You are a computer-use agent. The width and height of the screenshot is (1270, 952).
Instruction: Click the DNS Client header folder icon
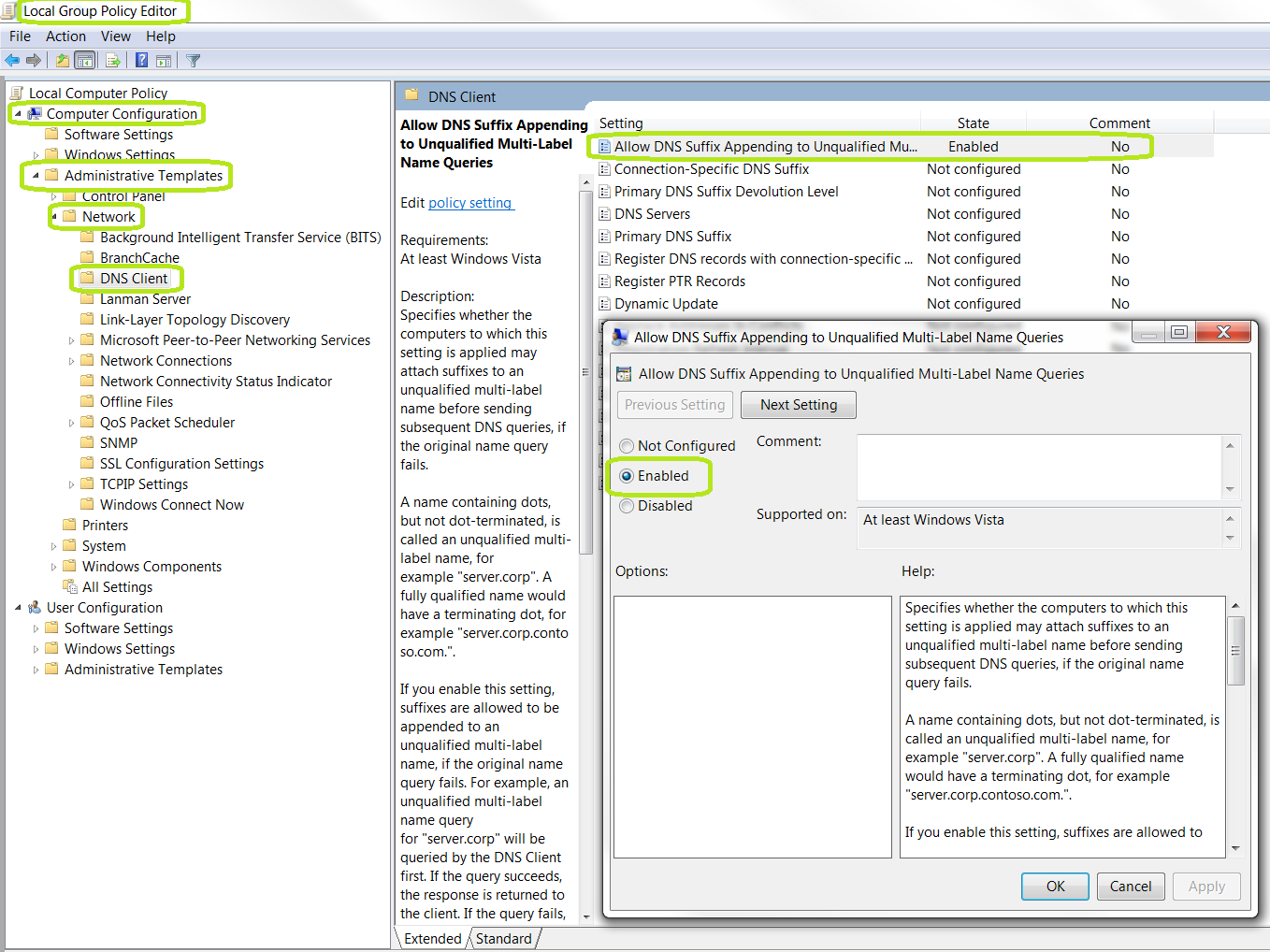tap(411, 96)
